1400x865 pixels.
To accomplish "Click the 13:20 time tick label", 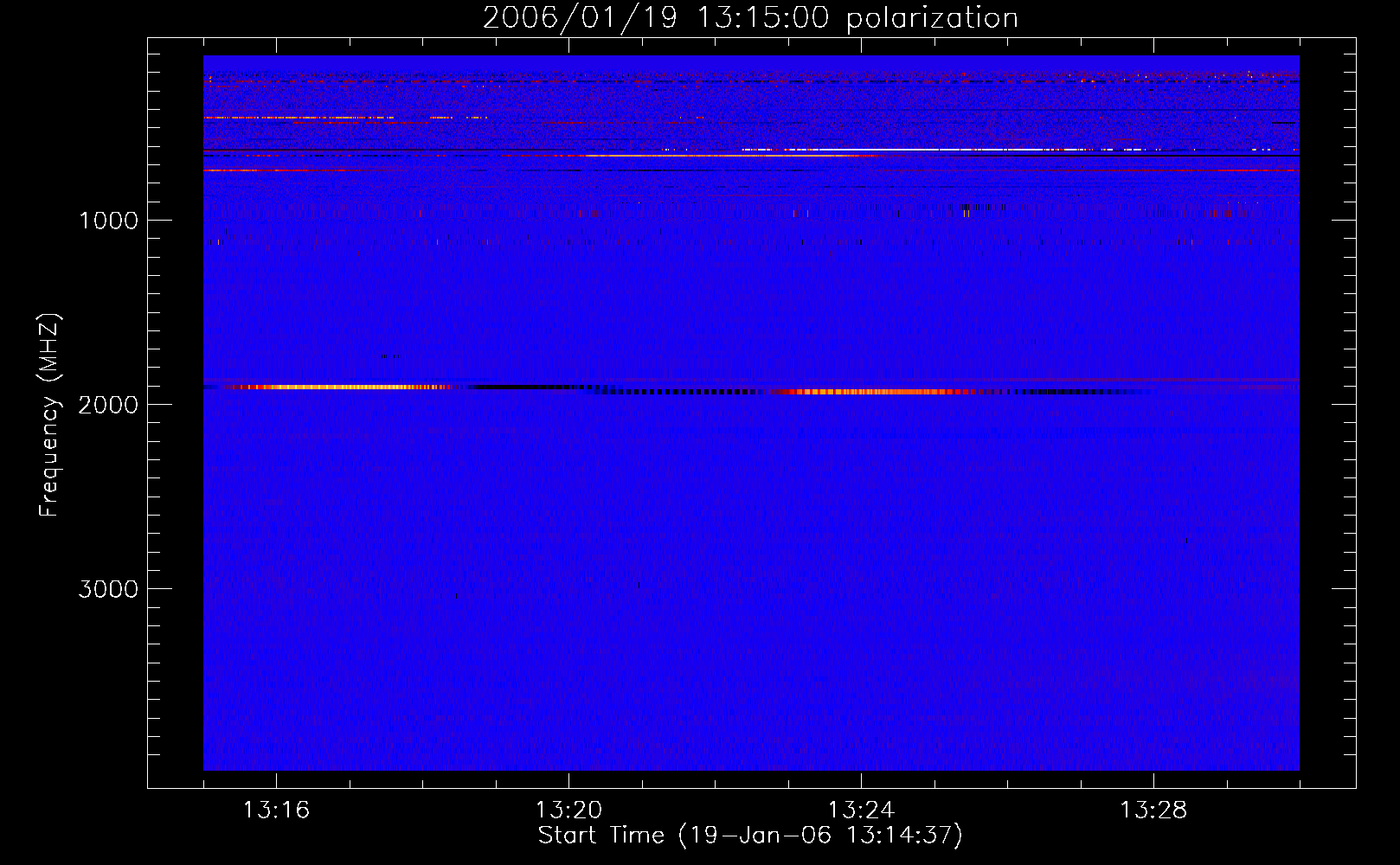I will click(x=568, y=811).
